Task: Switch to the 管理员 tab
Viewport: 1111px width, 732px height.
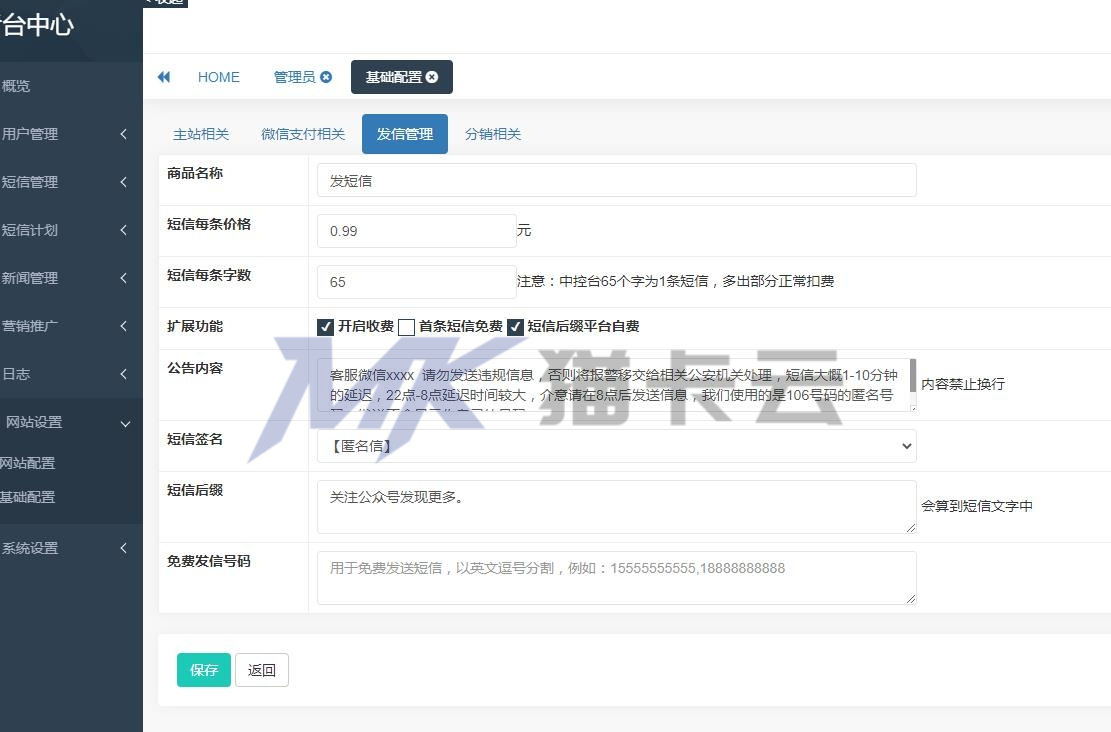Action: click(294, 77)
